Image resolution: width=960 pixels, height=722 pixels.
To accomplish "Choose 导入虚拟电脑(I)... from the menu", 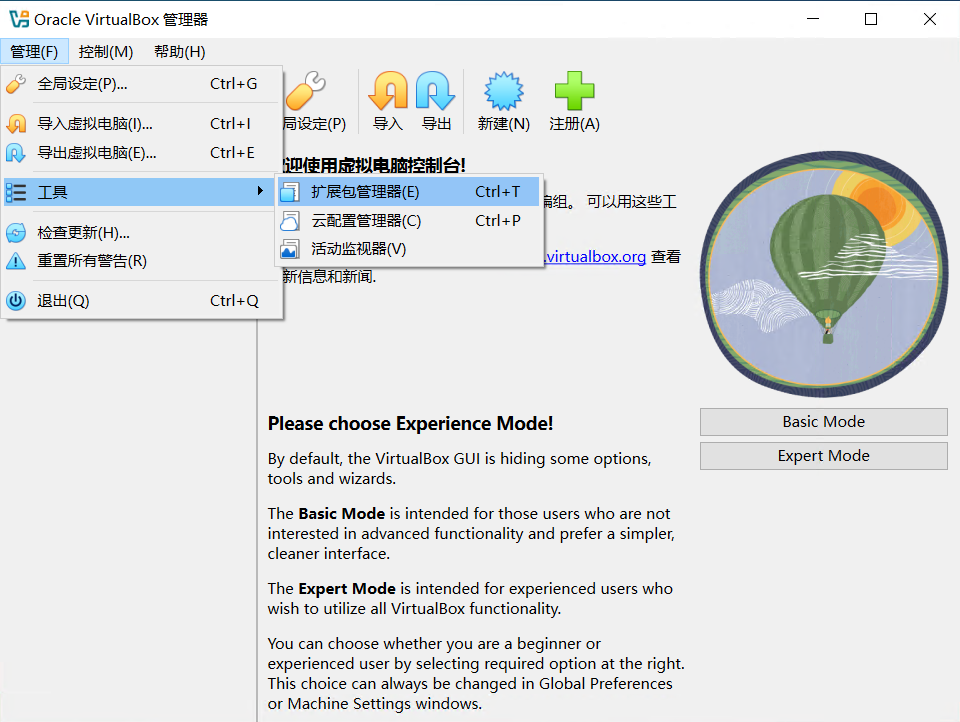I will click(x=141, y=124).
